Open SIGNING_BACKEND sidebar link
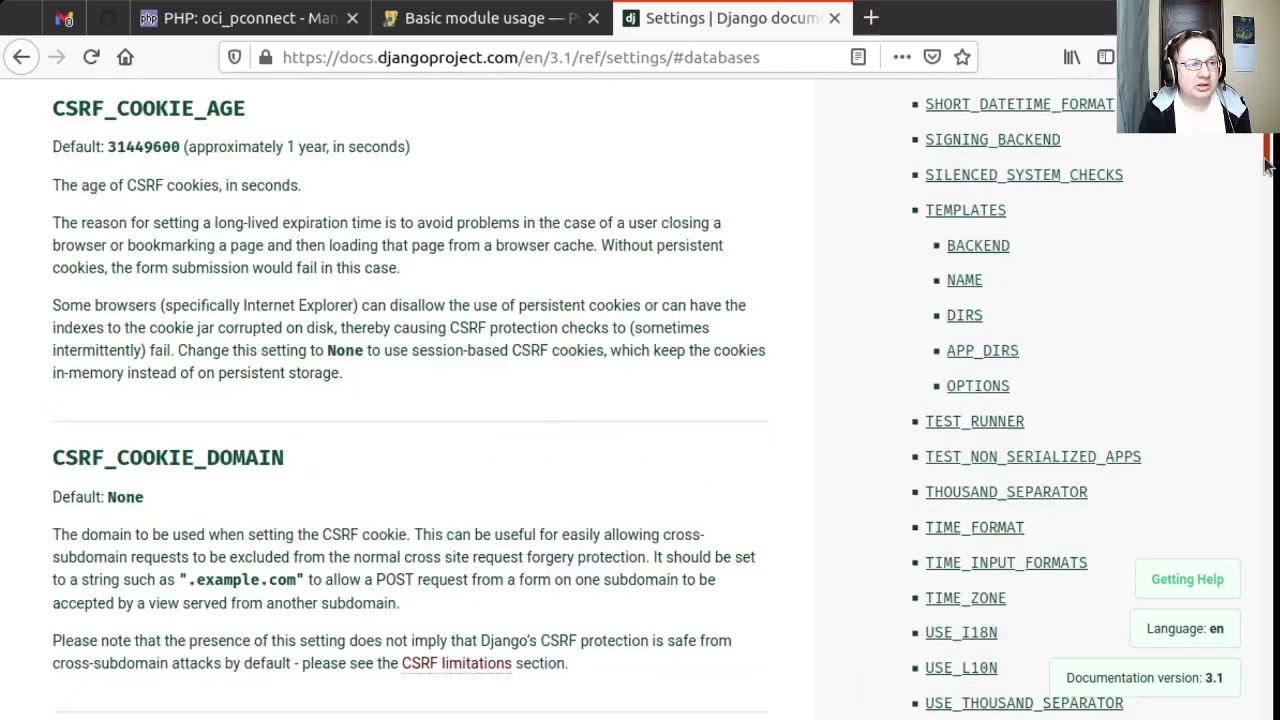 point(992,140)
